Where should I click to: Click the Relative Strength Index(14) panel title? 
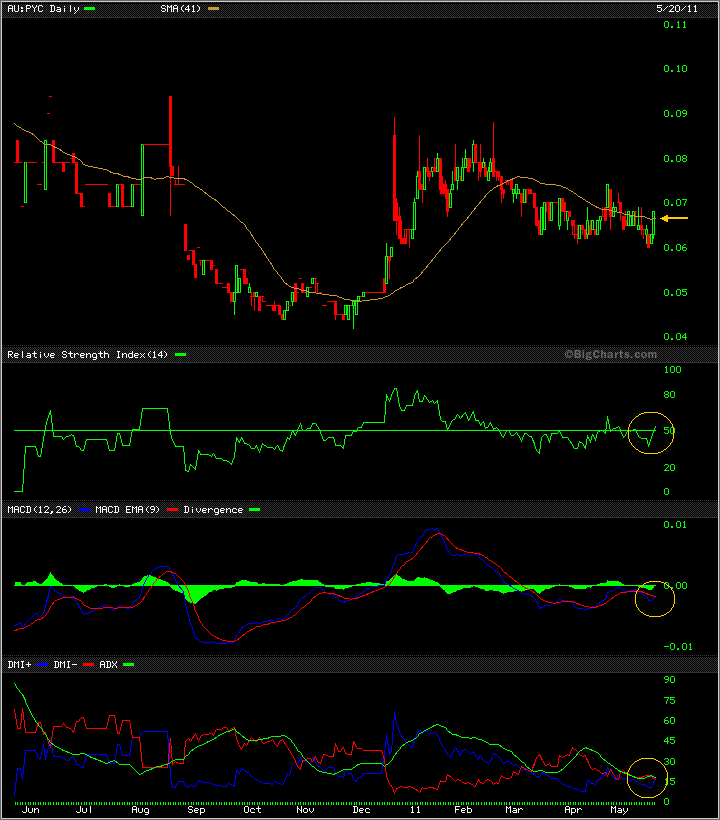(87, 355)
